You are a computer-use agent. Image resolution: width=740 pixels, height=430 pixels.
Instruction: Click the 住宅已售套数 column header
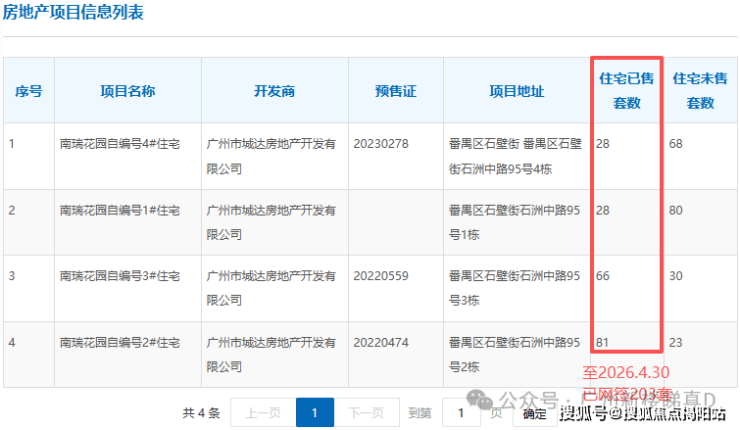click(x=627, y=91)
